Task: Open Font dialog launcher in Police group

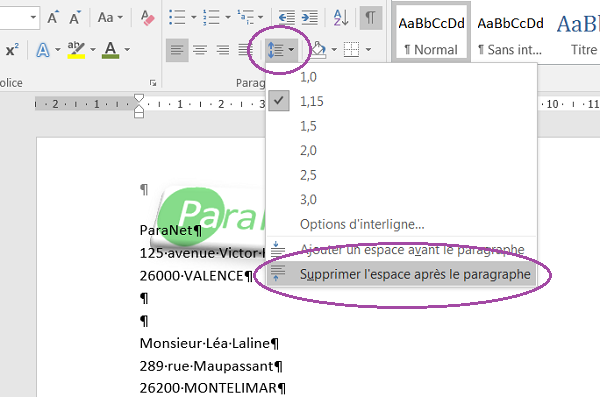Action: [153, 83]
